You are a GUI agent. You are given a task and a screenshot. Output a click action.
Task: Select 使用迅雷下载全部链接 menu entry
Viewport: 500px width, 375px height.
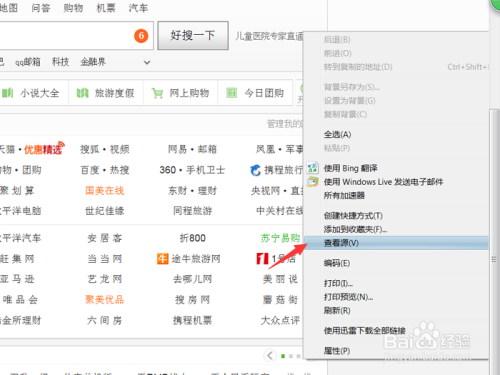(365, 331)
